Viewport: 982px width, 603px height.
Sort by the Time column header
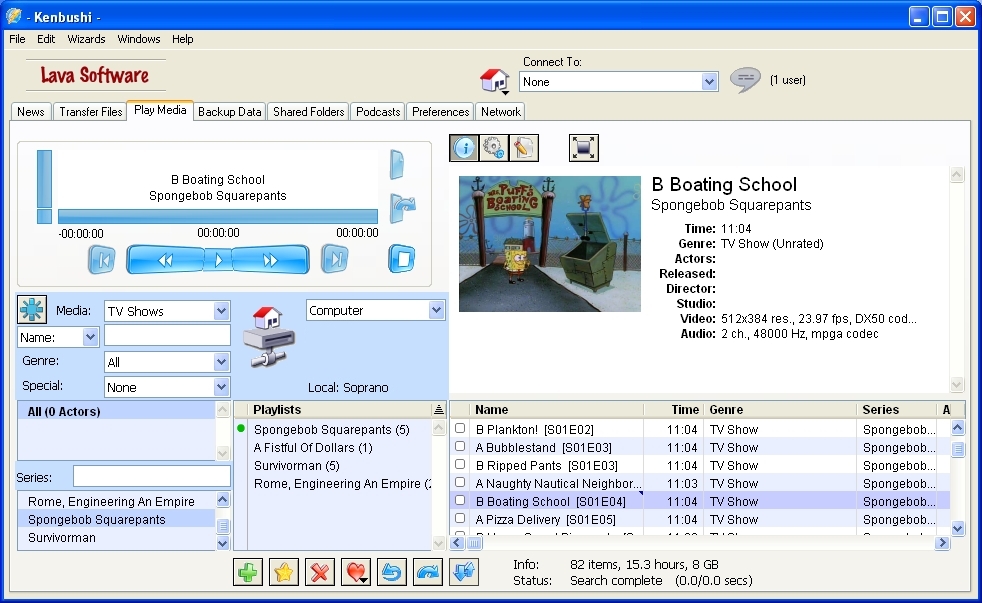(x=674, y=410)
